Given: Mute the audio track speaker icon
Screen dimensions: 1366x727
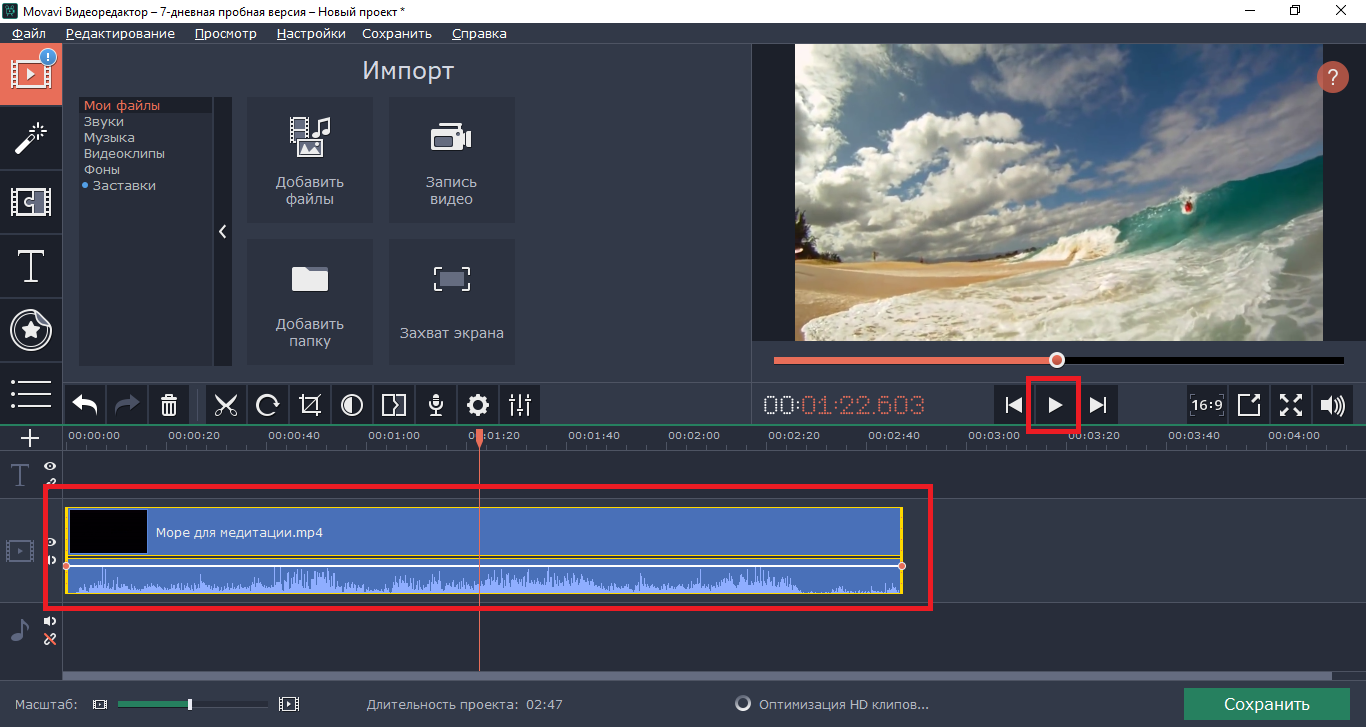Looking at the screenshot, I should tap(50, 621).
